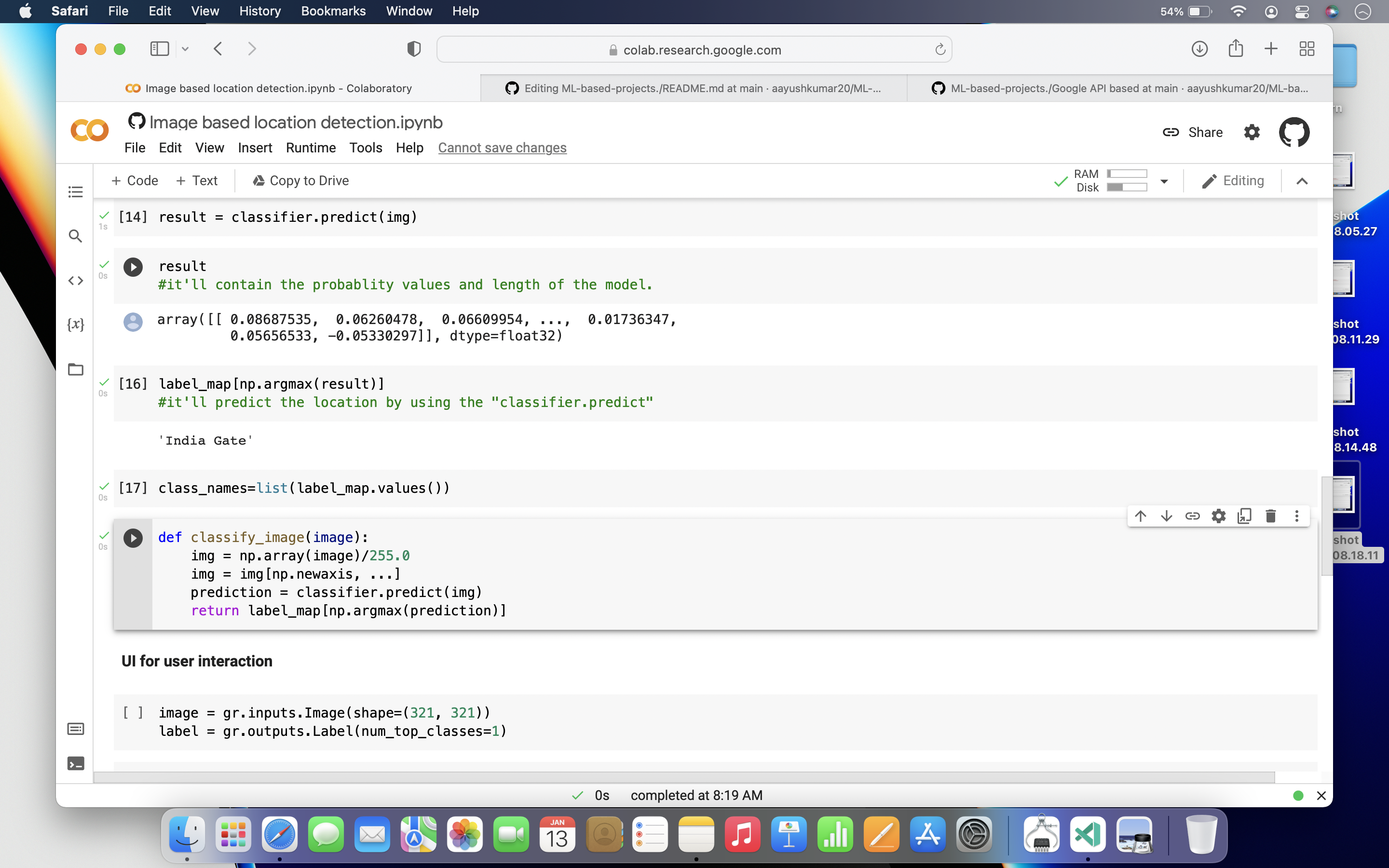The height and width of the screenshot is (868, 1389).
Task: Open Cannot save changes link
Action: [502, 148]
